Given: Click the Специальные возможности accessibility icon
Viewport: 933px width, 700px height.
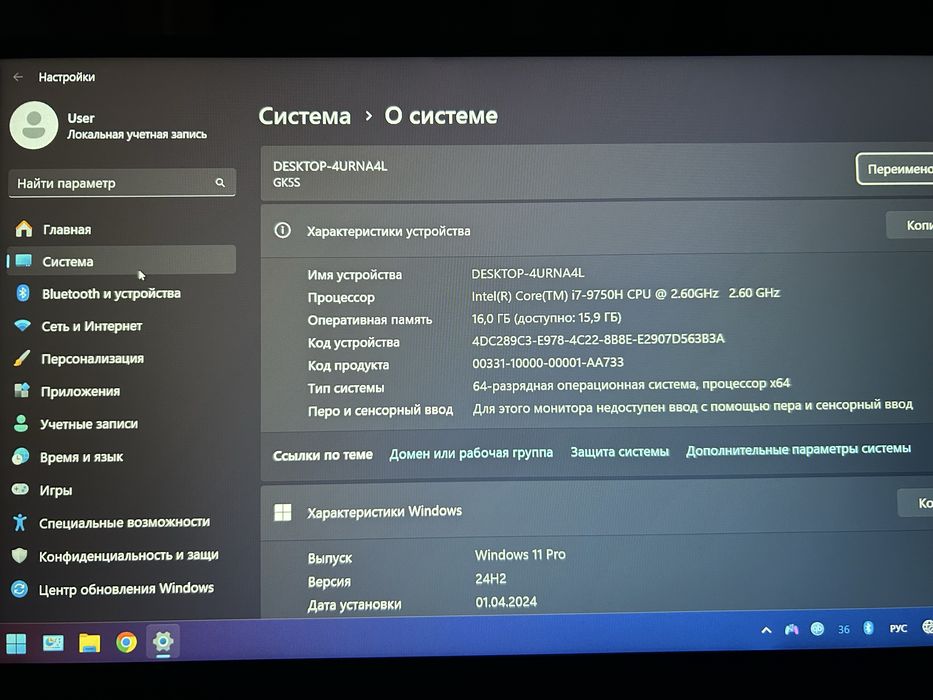Looking at the screenshot, I should coord(20,522).
